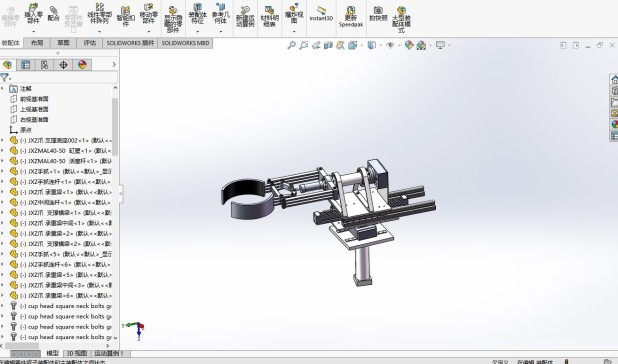Open Bill of Materials (材料明细表)
This screenshot has height=364, width=618.
(x=270, y=17)
